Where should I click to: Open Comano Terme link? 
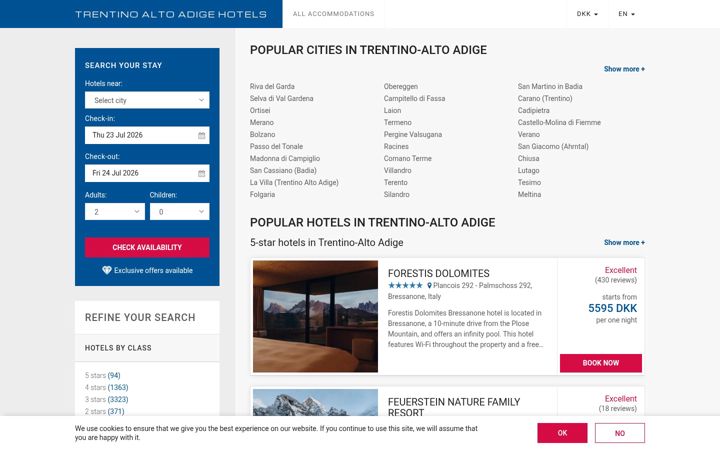point(408,158)
